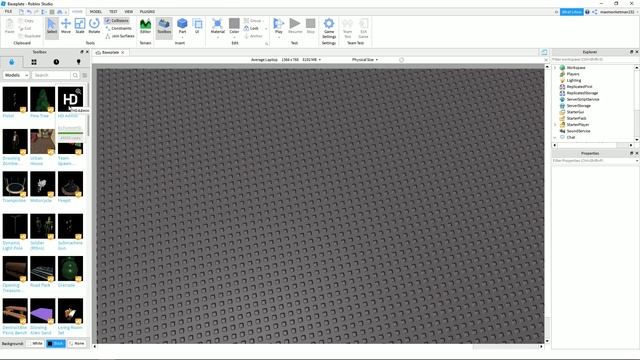Open the UI insert tool
This screenshot has width=640, height=360.
click(197, 26)
